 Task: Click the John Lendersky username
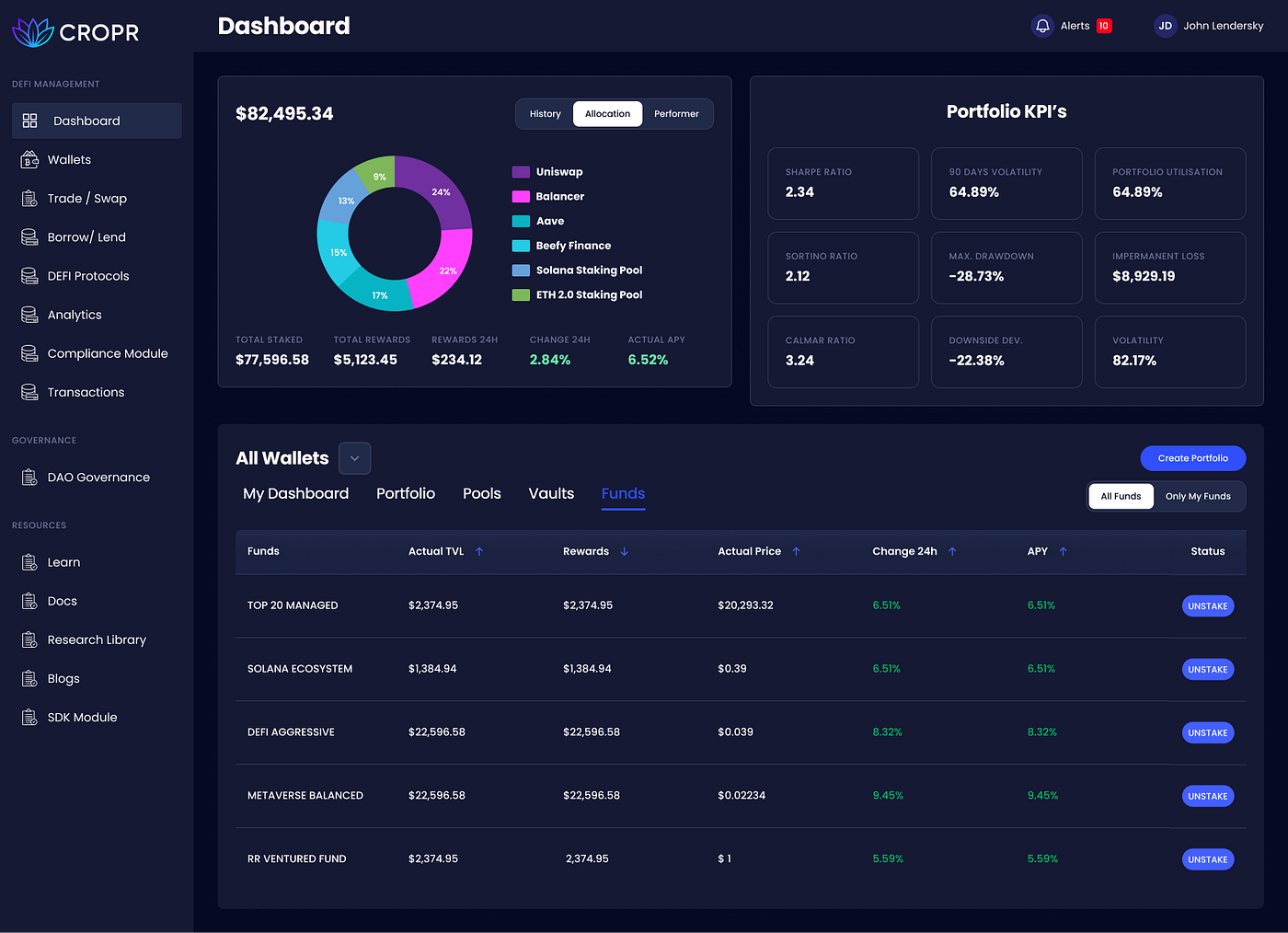[x=1224, y=26]
